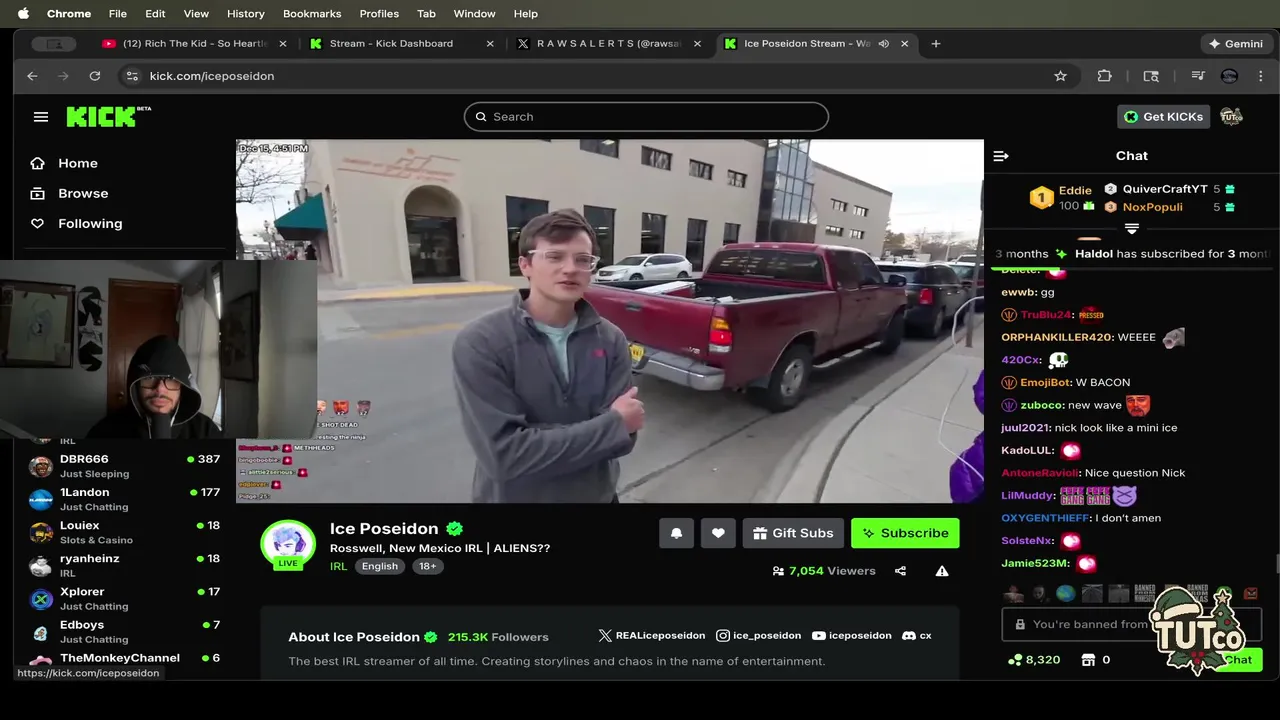Click the chat message input field

pyautogui.click(x=1131, y=624)
